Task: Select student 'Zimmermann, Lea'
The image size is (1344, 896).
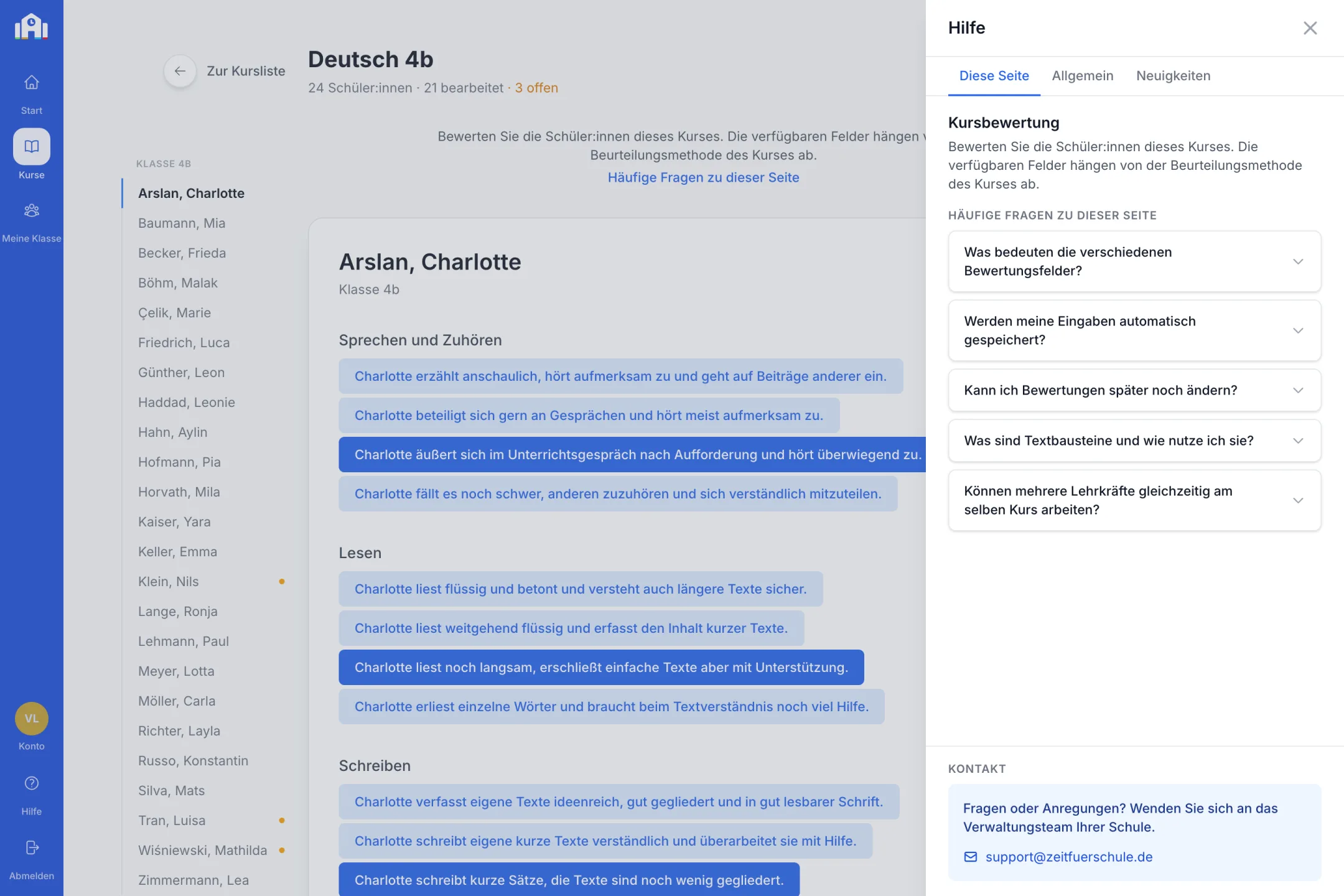Action: (208, 880)
